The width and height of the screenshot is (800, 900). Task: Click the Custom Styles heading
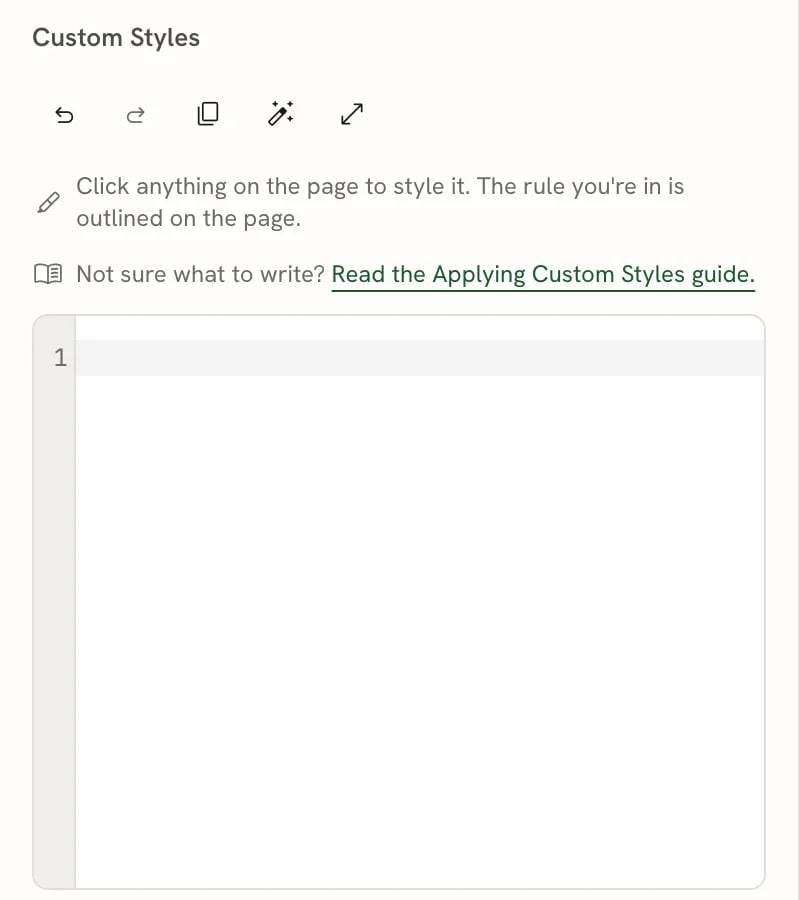tap(116, 38)
